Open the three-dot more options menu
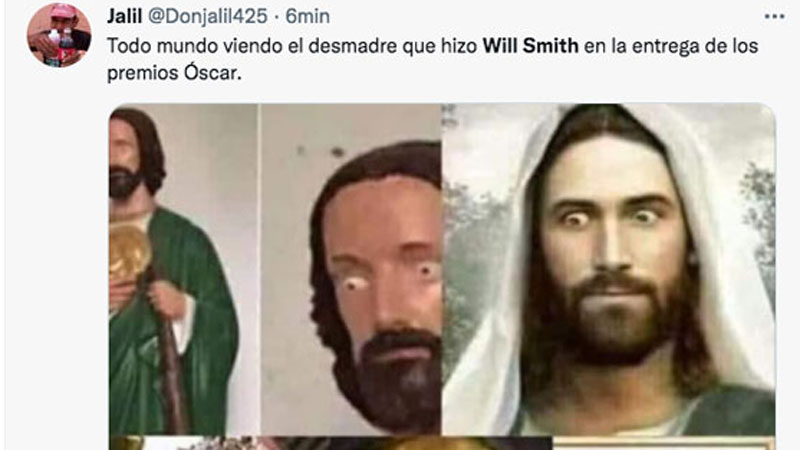This screenshot has height=450, width=800. (x=774, y=17)
